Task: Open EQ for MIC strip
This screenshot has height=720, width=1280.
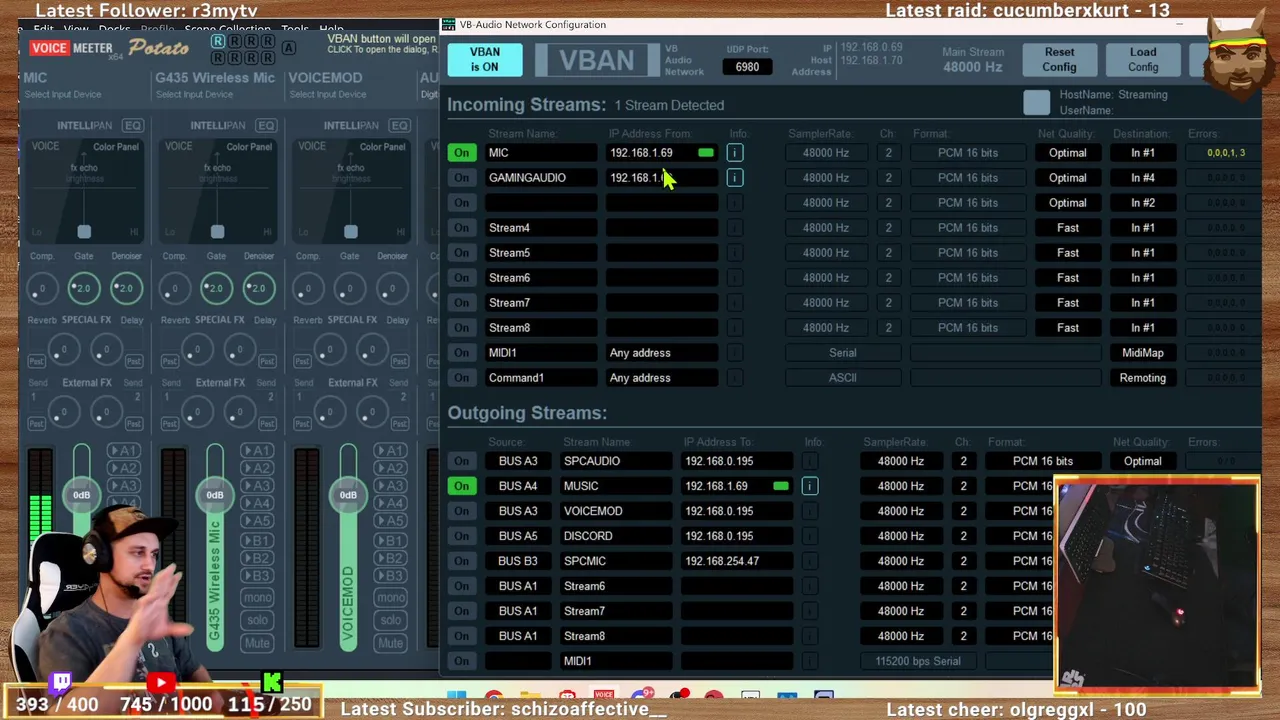Action: [x=132, y=125]
